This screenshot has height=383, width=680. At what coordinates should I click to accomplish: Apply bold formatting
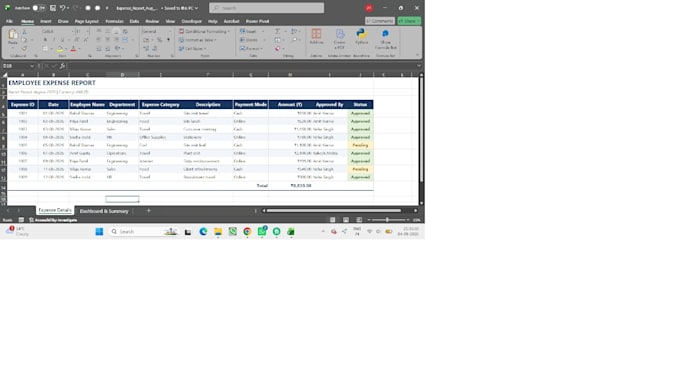(x=45, y=40)
